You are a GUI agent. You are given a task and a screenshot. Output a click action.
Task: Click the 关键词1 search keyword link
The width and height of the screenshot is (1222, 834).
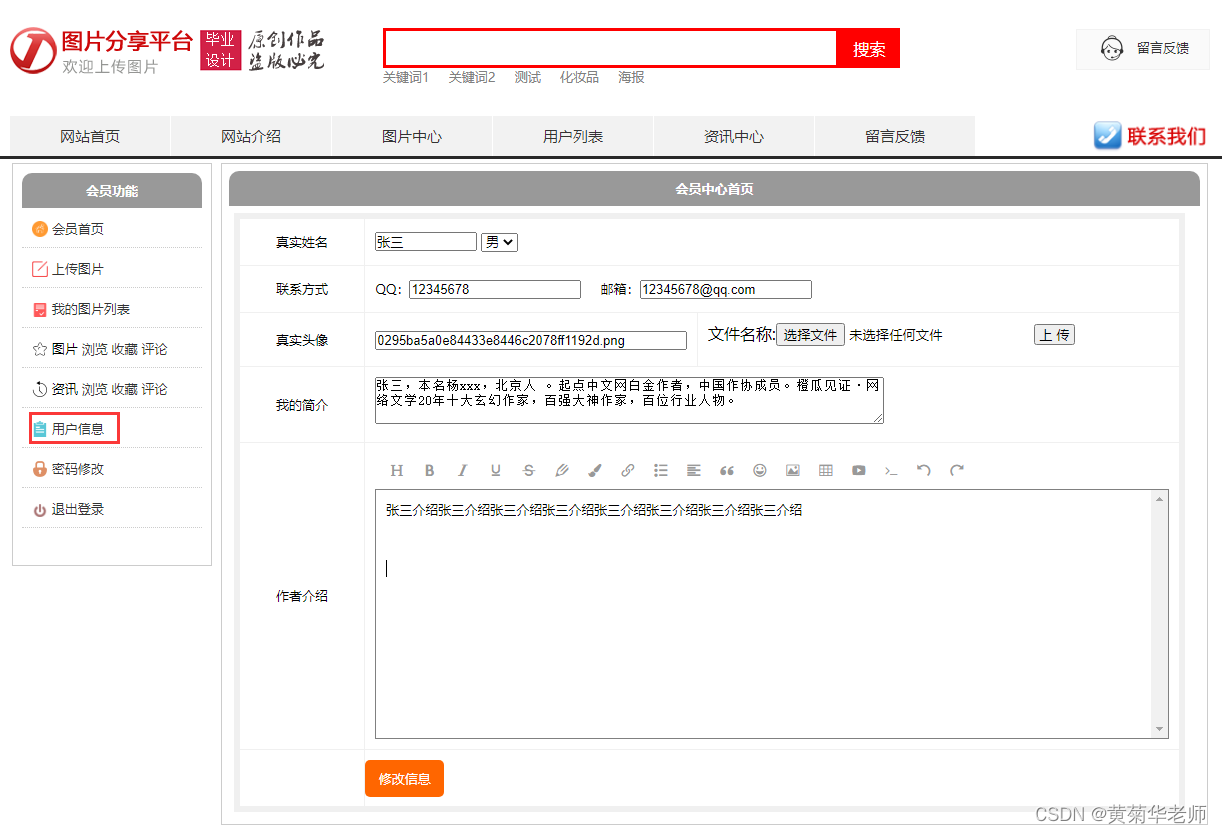406,77
